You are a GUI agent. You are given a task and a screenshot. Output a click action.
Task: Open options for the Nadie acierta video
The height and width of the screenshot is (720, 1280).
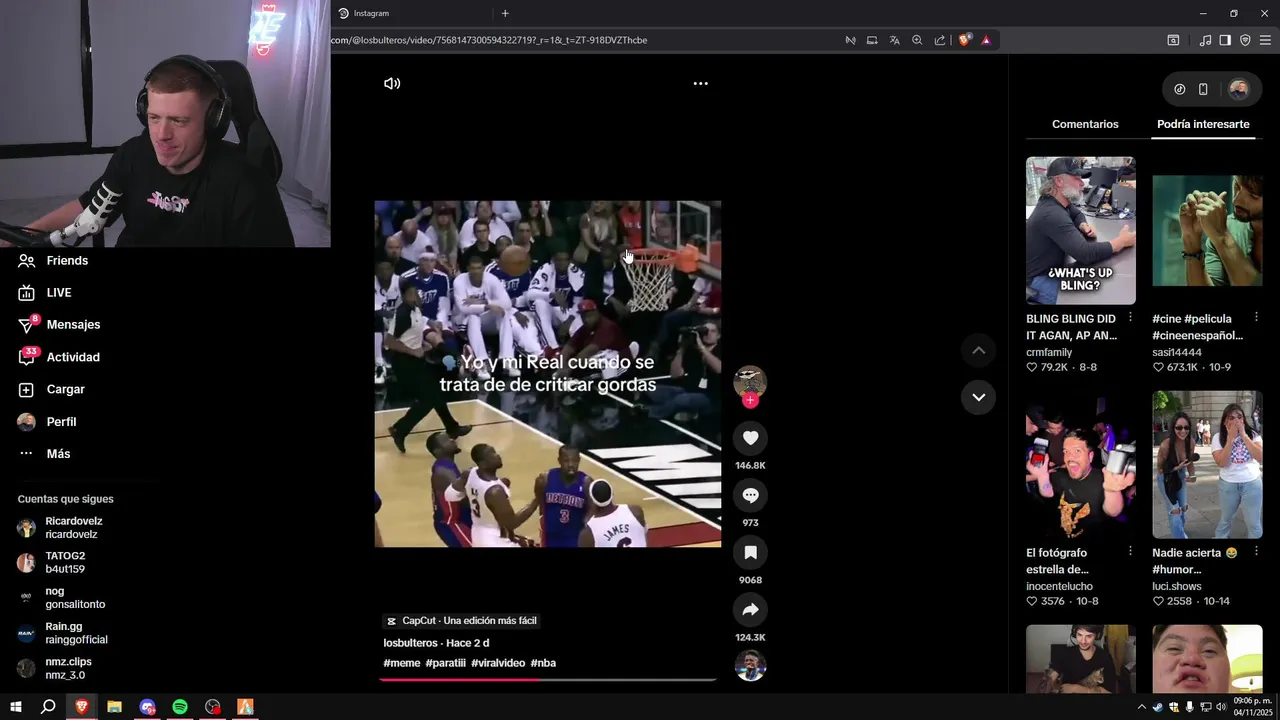1257,551
